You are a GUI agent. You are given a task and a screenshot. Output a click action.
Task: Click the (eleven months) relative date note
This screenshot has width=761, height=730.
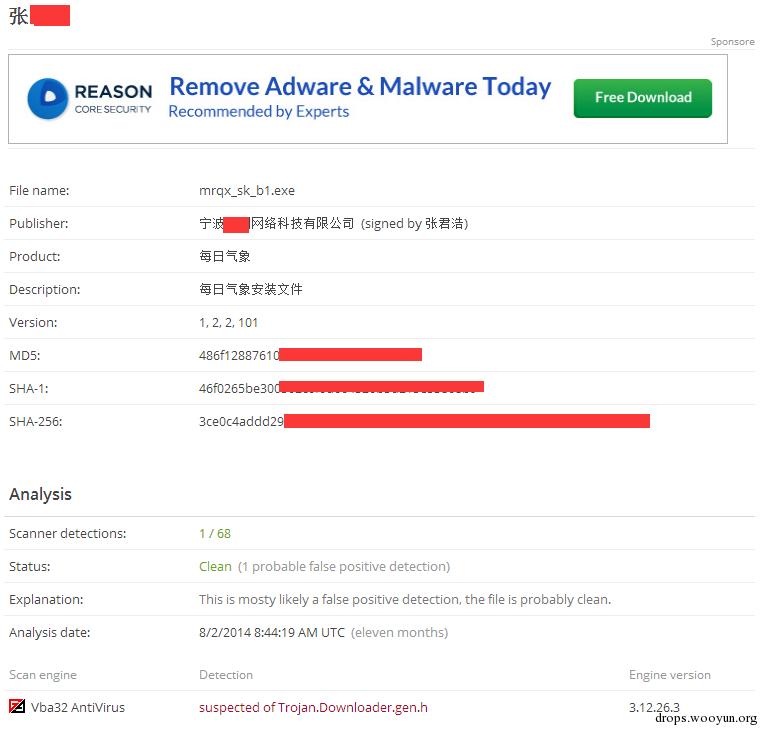(x=399, y=632)
